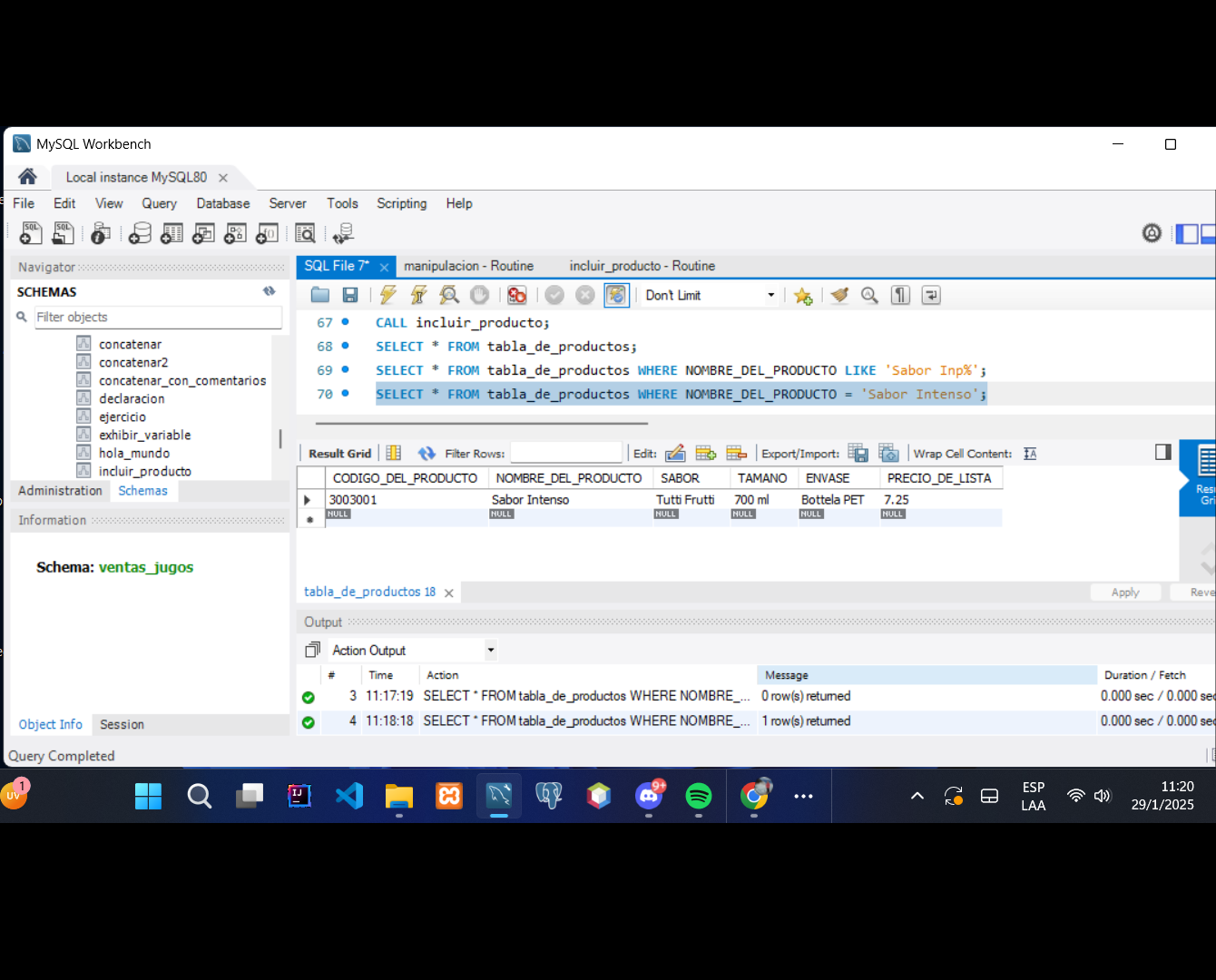Open the schema inspector icon
1216x980 pixels.
101,233
